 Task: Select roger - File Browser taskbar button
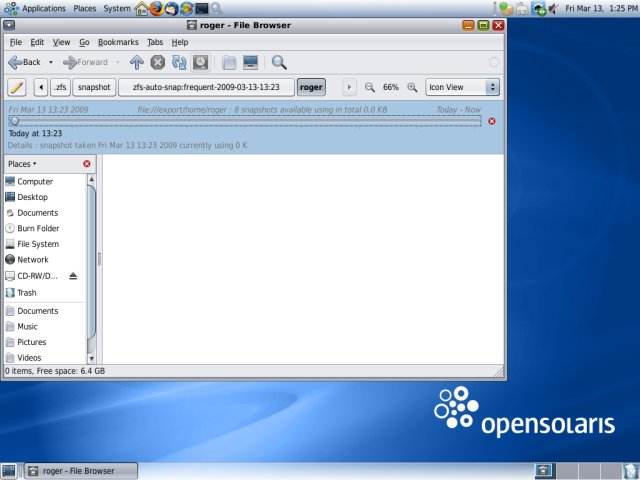click(x=81, y=471)
